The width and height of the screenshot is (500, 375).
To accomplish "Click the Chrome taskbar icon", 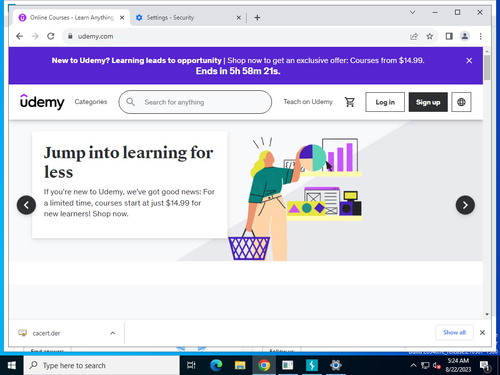I will 264,365.
